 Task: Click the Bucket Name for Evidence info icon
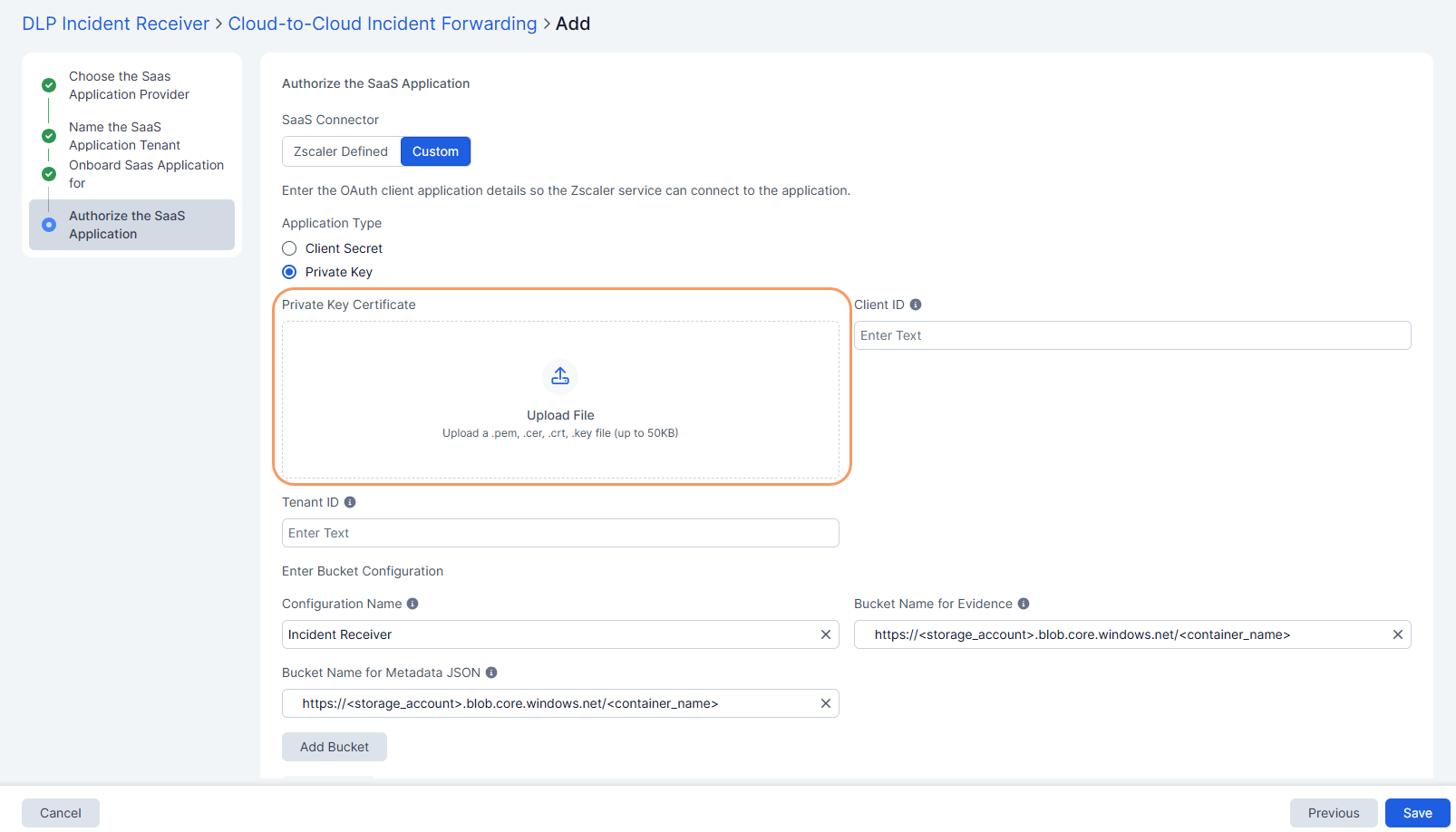1024,604
